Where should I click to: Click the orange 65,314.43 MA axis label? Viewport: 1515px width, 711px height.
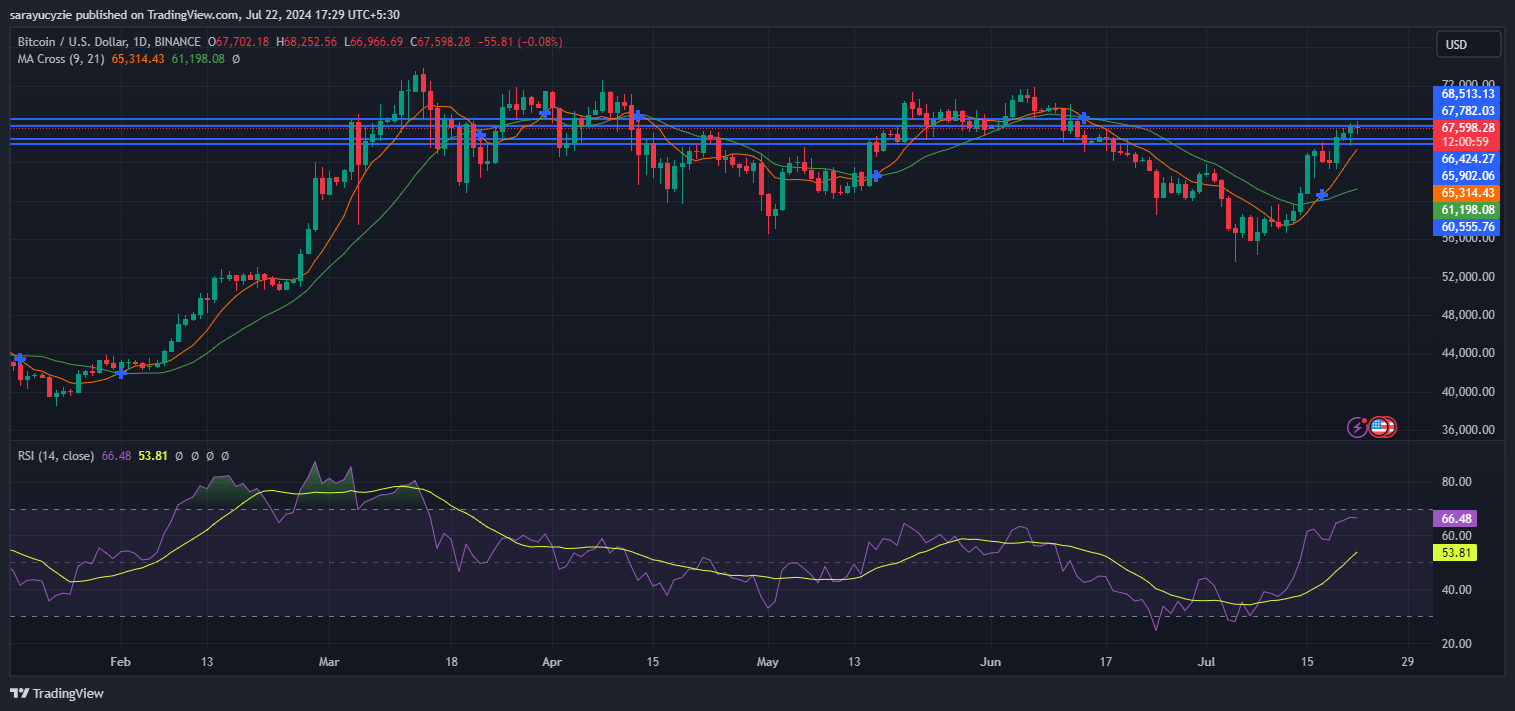1467,192
